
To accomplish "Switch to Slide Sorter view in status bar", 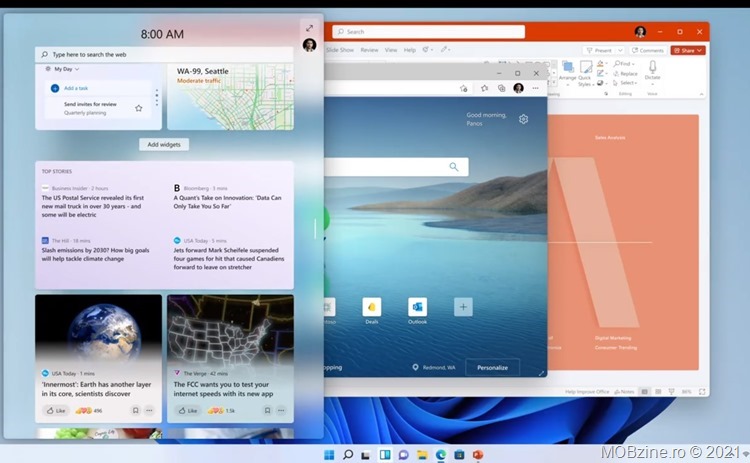I will coord(658,392).
